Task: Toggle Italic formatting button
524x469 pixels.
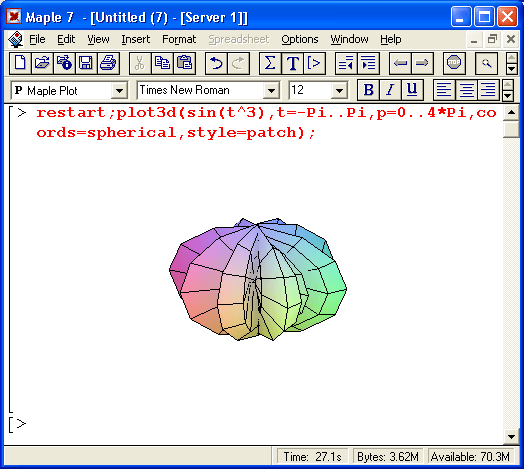Action: pos(390,90)
